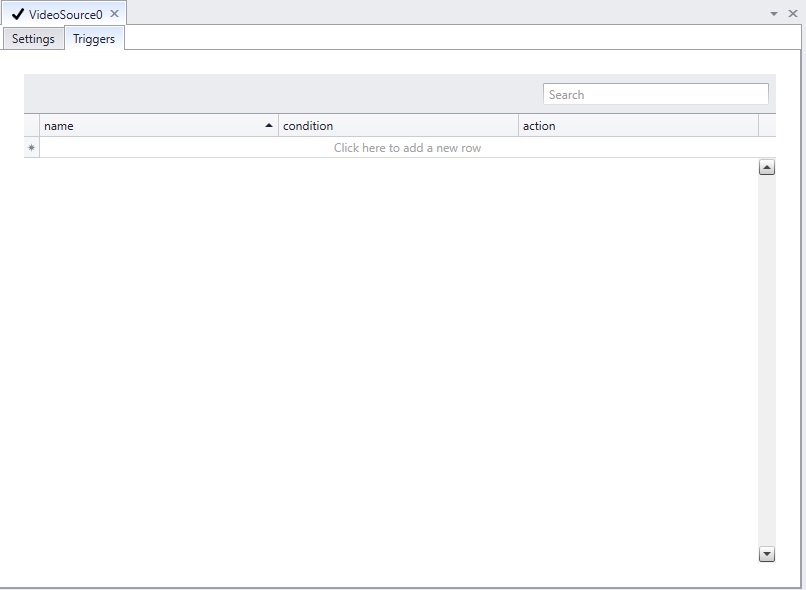This screenshot has width=806, height=590.
Task: Sort triggers by the name column
Action: [x=159, y=126]
